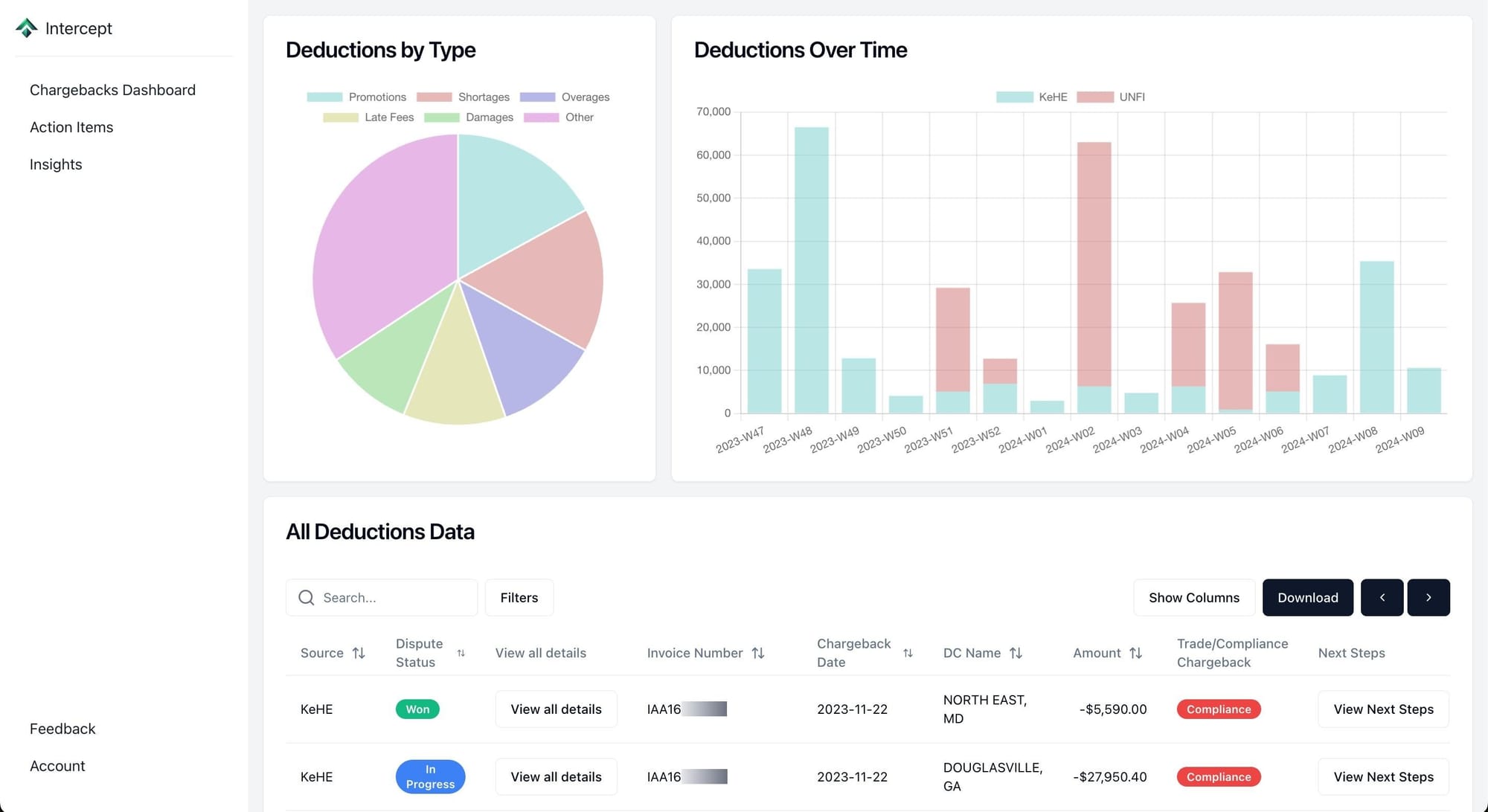Click the Intercept logo icon
The width and height of the screenshot is (1488, 812).
(x=27, y=28)
